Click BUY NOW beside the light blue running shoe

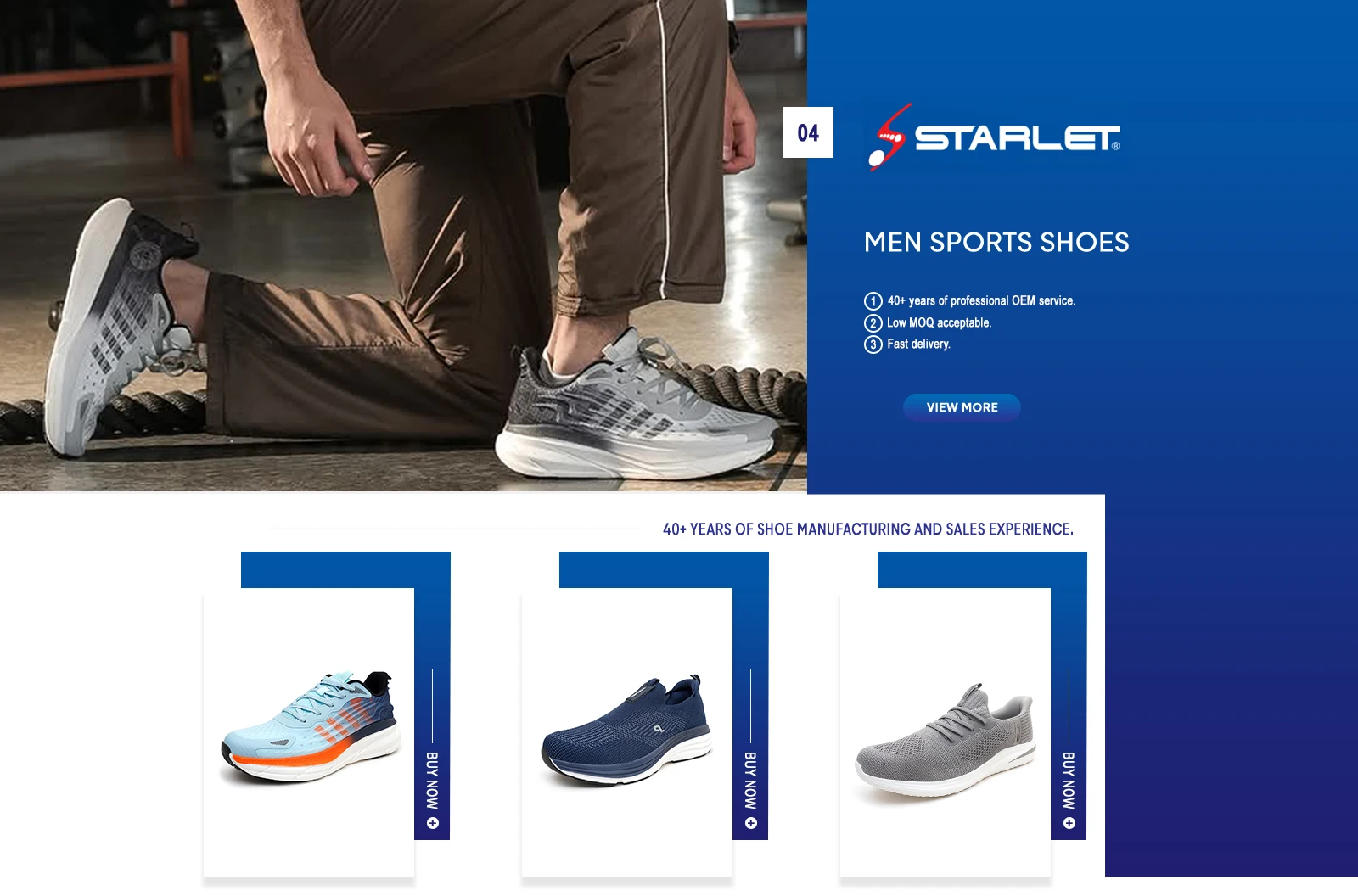pyautogui.click(x=432, y=781)
